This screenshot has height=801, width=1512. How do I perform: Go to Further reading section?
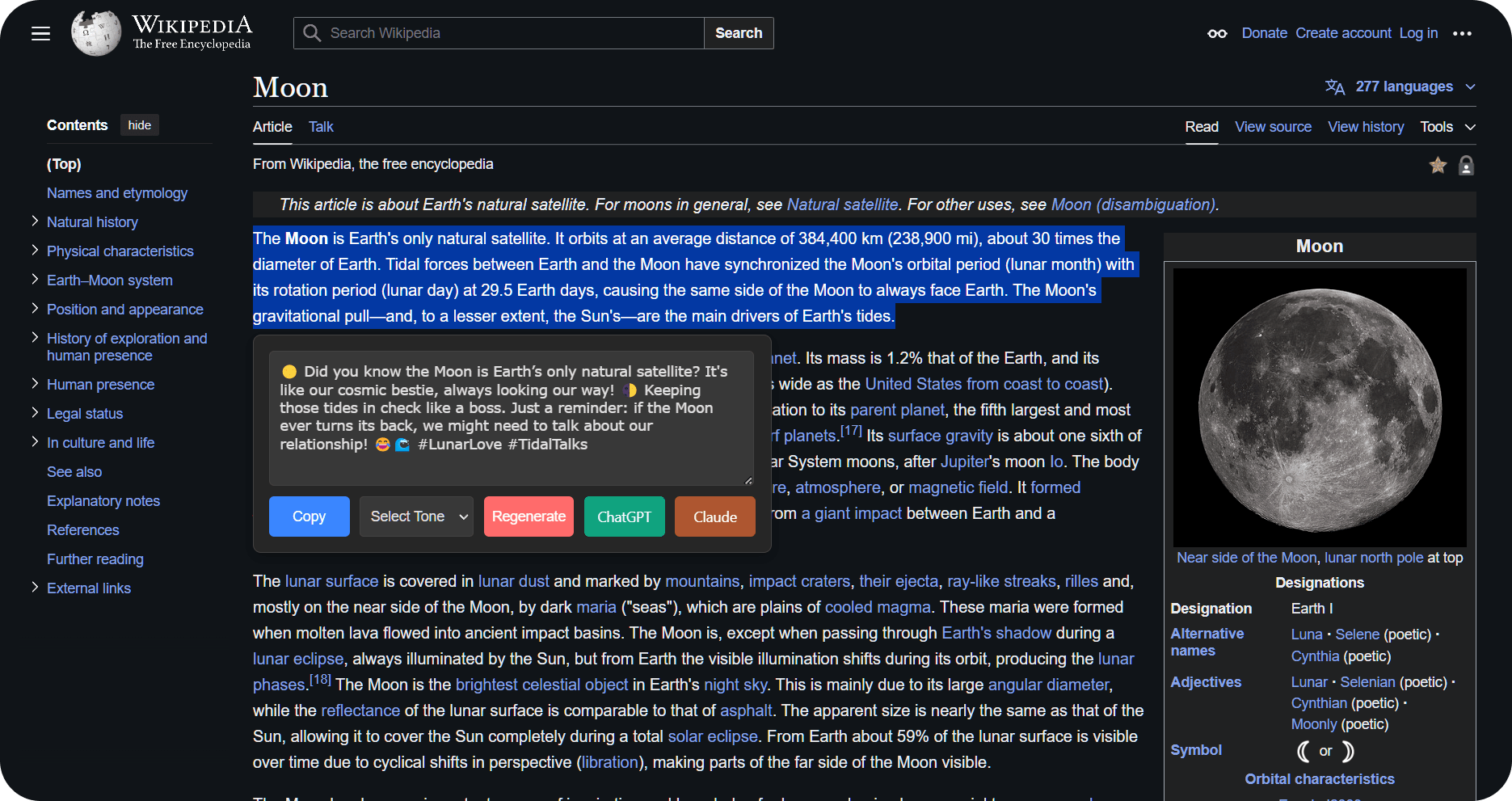click(95, 559)
